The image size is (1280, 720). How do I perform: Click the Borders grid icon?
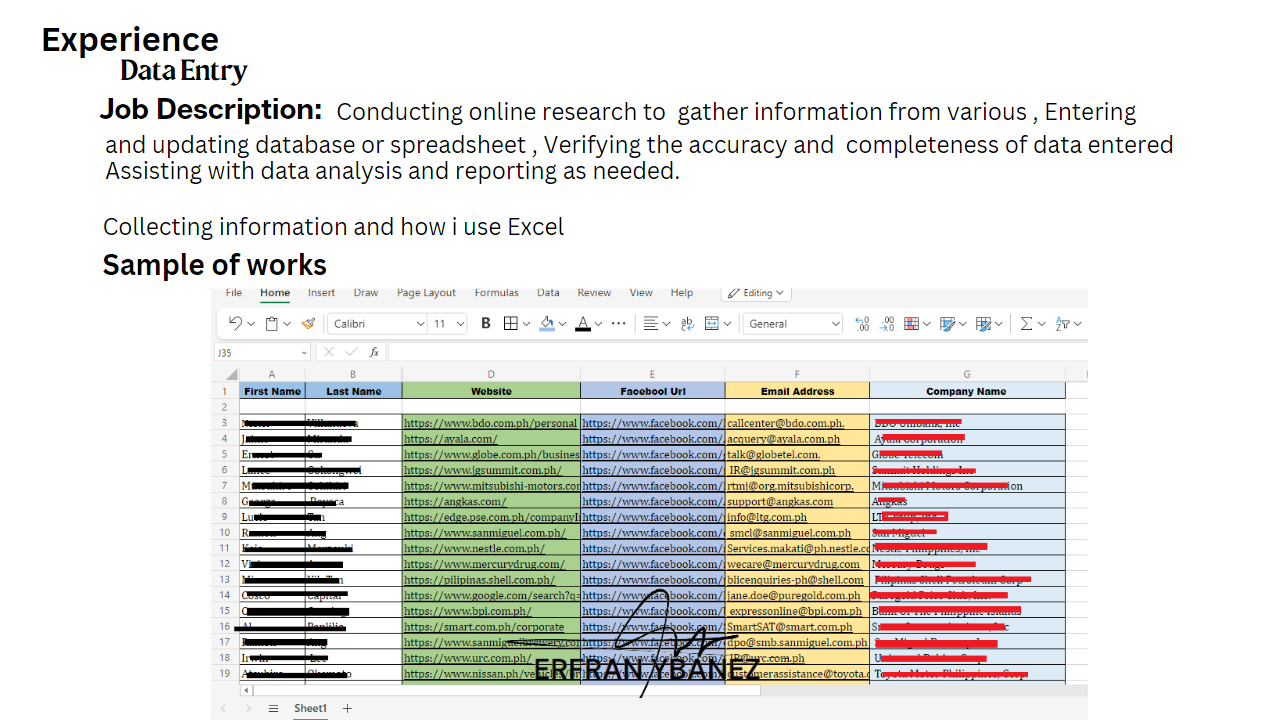tap(510, 323)
